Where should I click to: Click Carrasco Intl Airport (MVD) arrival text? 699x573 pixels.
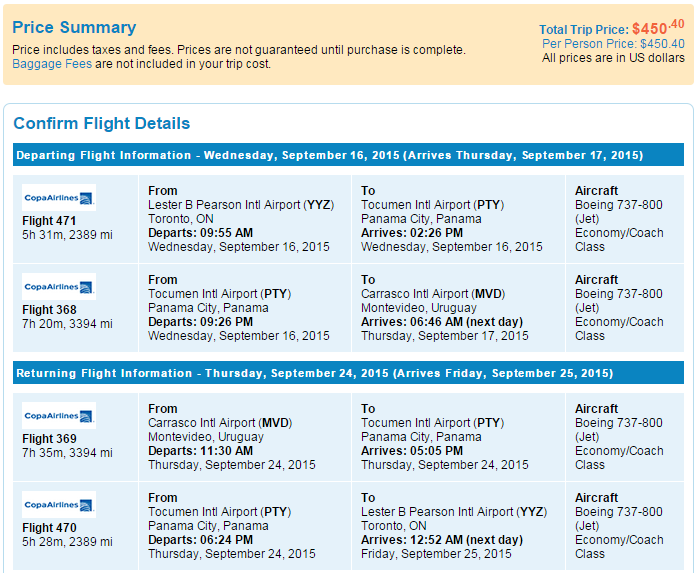(x=433, y=294)
